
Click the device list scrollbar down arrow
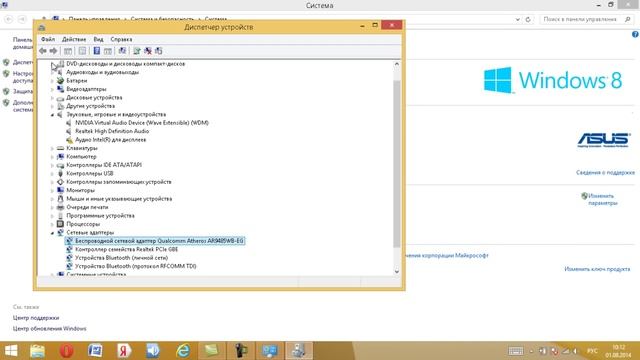(x=397, y=271)
